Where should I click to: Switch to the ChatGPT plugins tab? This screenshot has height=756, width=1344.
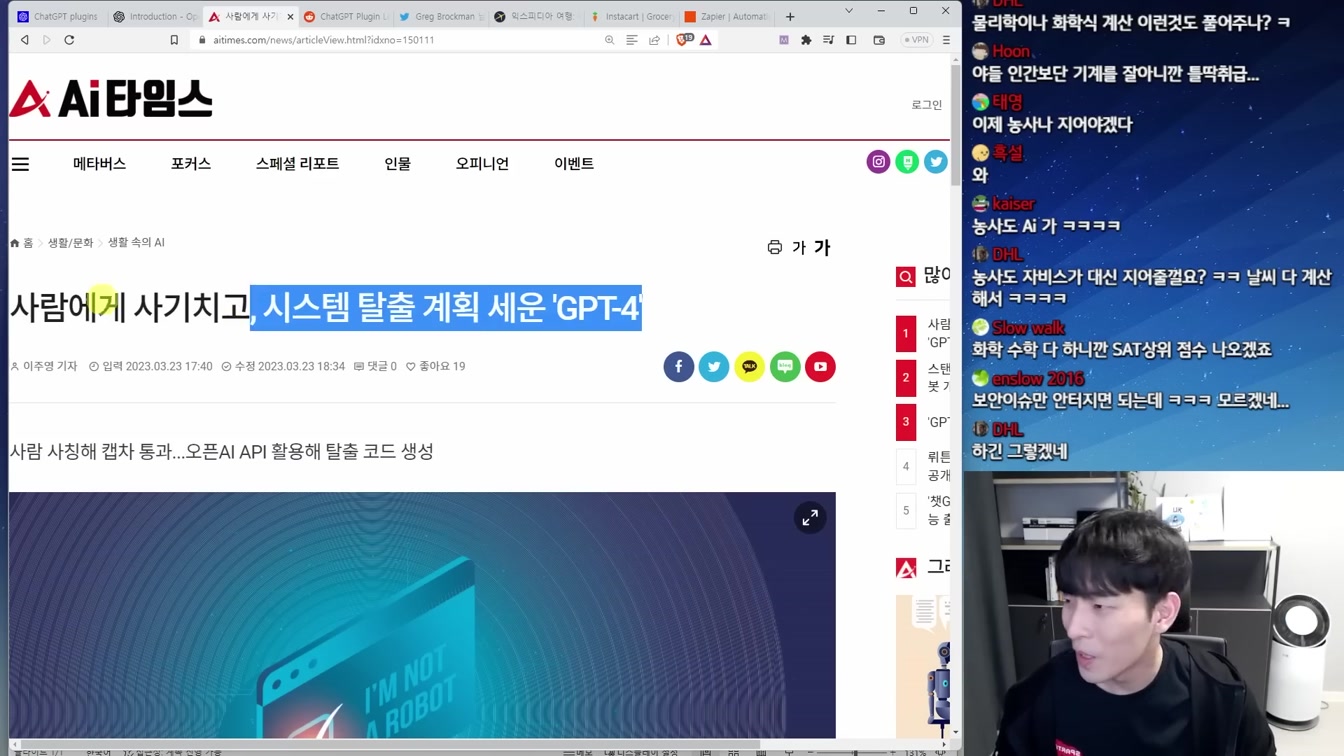click(58, 16)
